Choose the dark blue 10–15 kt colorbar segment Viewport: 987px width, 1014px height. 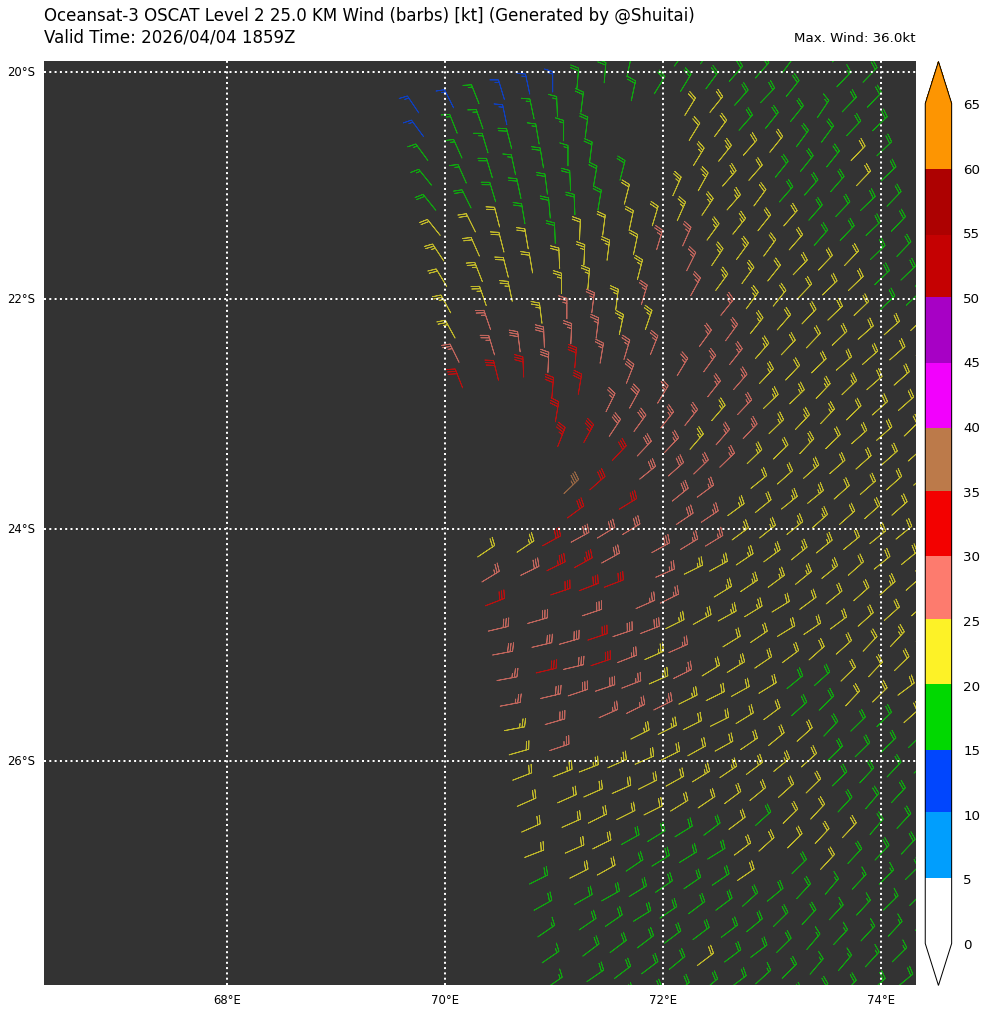tap(938, 782)
